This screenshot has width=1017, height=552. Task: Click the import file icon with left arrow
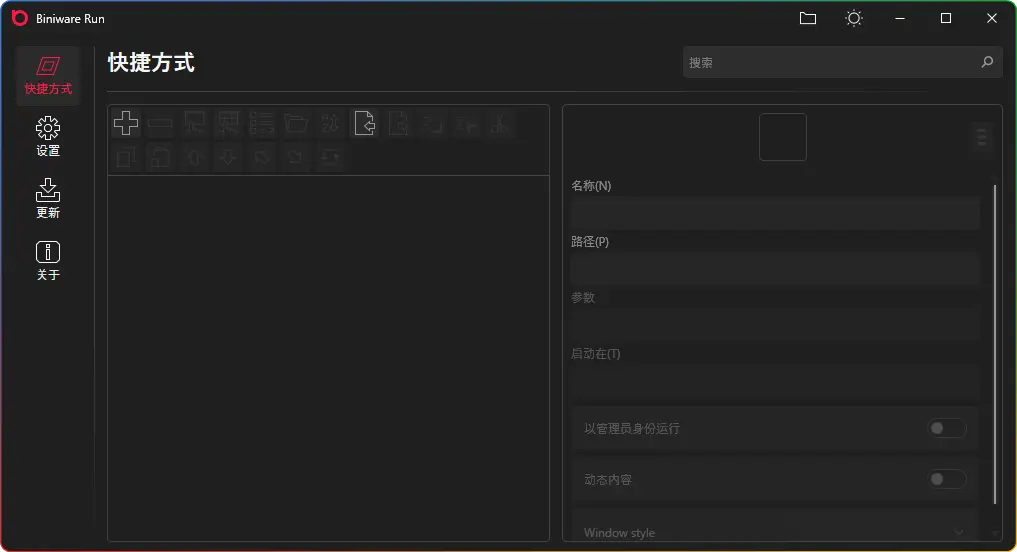[365, 123]
